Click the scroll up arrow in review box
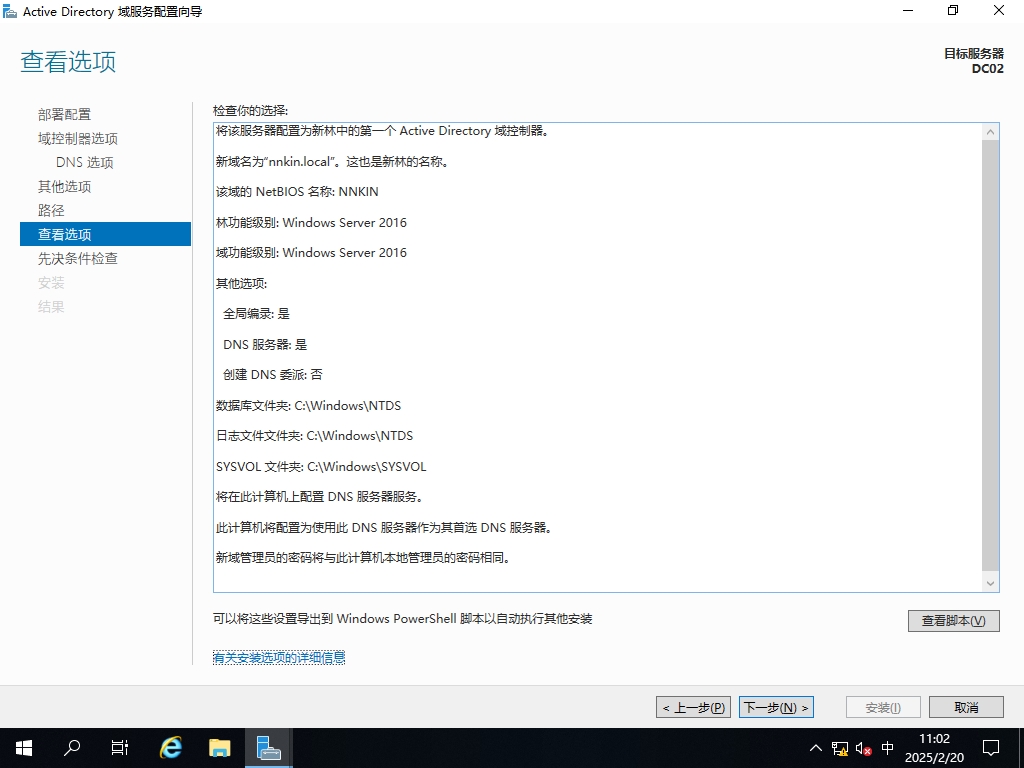Image resolution: width=1024 pixels, height=768 pixels. pyautogui.click(x=991, y=132)
